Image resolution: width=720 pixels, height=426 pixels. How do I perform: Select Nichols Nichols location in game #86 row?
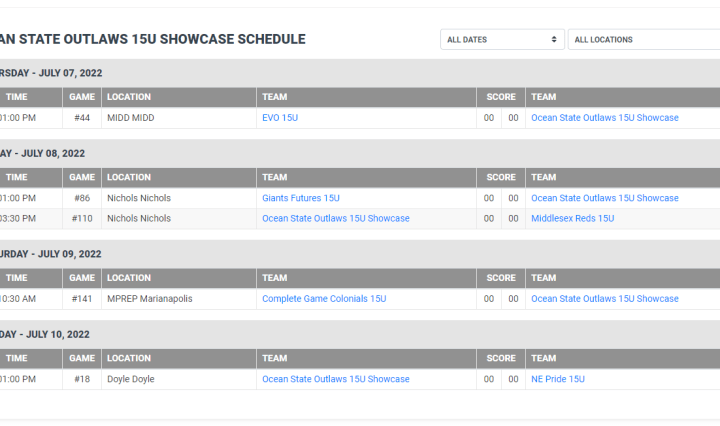(x=139, y=198)
